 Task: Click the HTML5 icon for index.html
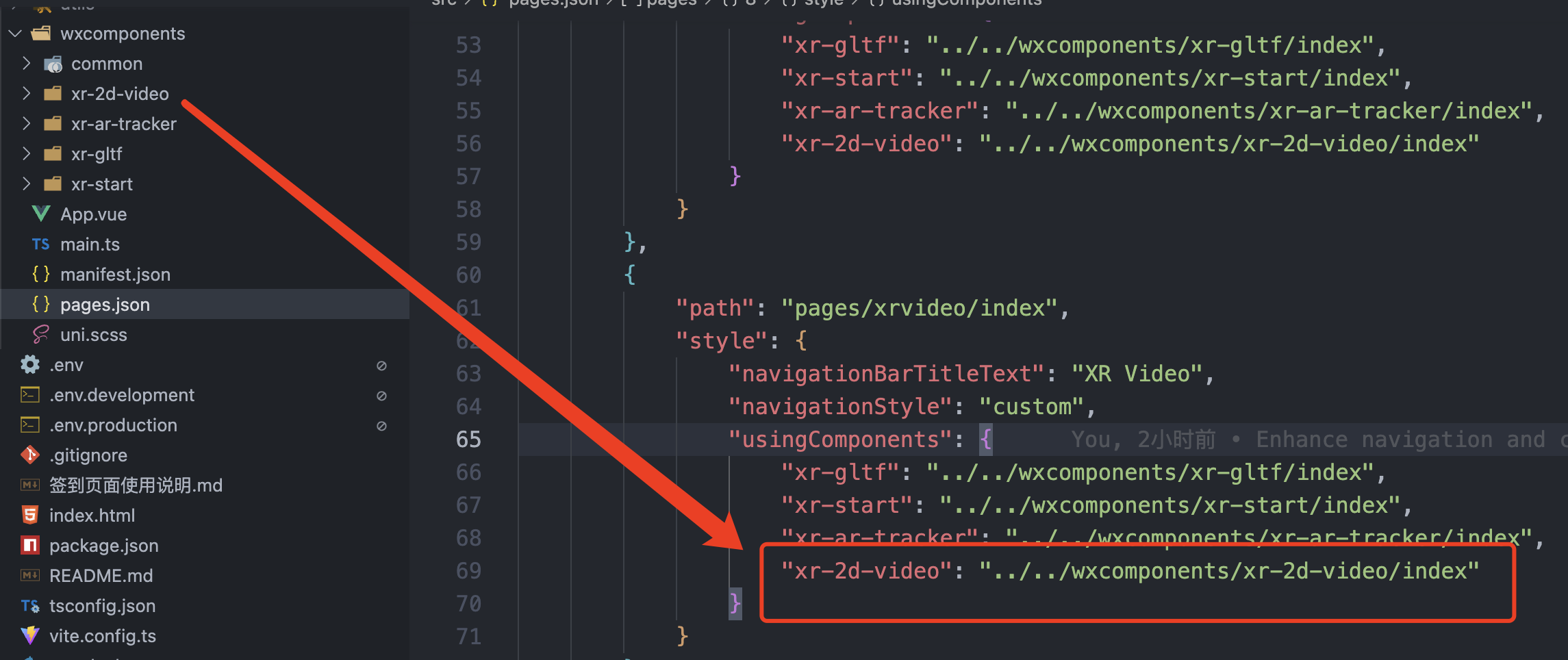point(30,515)
